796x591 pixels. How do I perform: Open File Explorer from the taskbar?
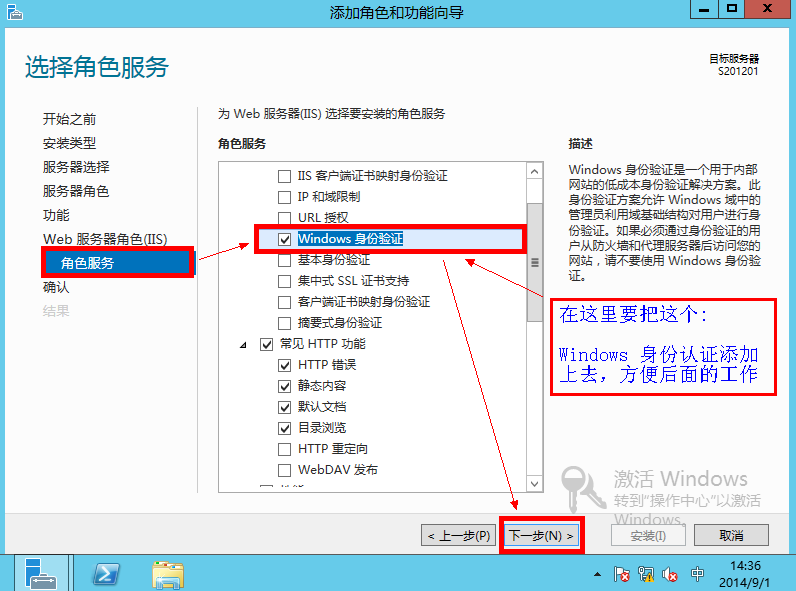(x=168, y=575)
